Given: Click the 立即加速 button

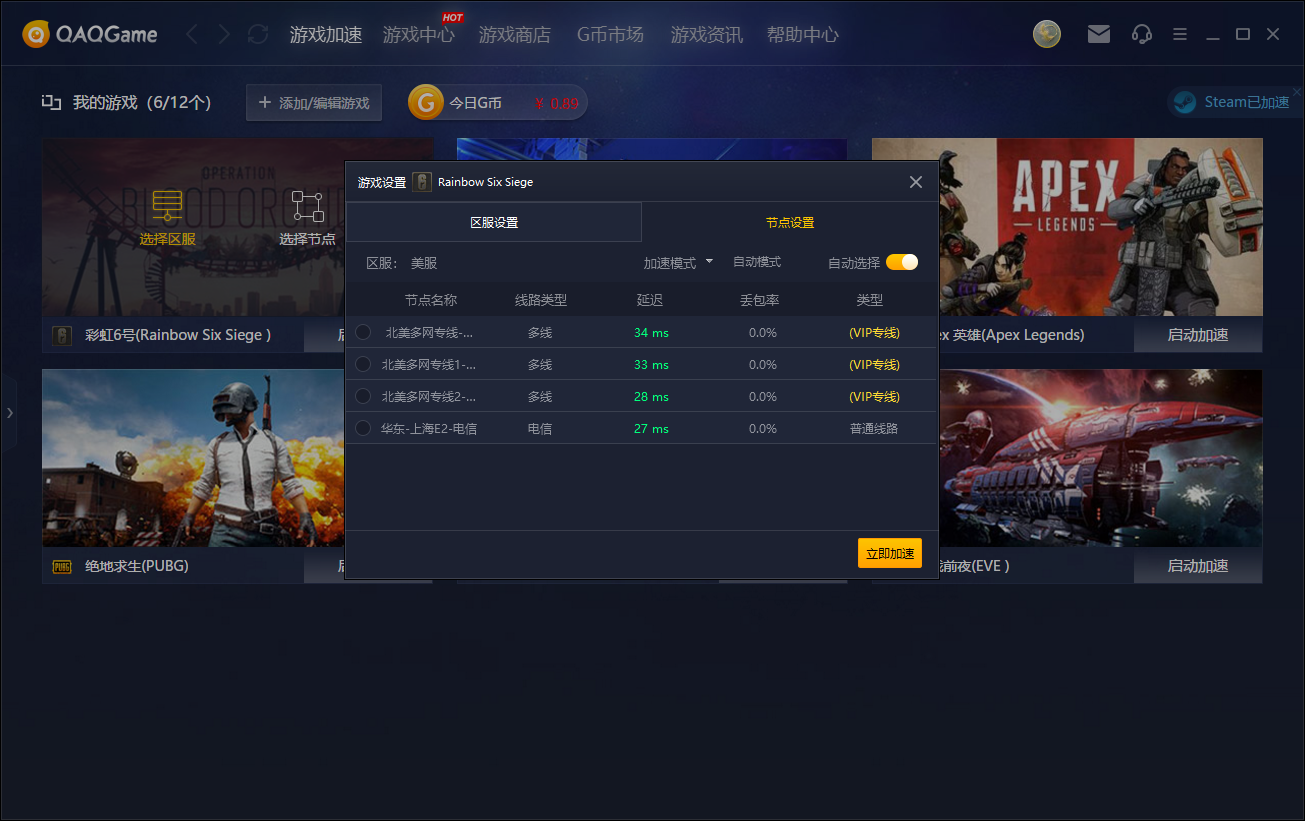Looking at the screenshot, I should pos(890,553).
